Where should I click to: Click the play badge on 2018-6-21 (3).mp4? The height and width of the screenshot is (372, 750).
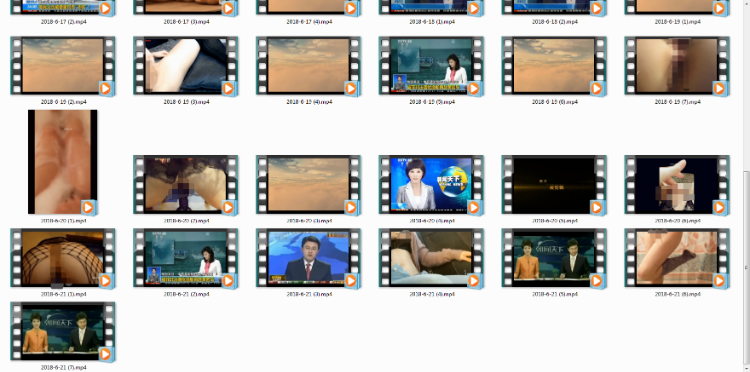coord(351,281)
